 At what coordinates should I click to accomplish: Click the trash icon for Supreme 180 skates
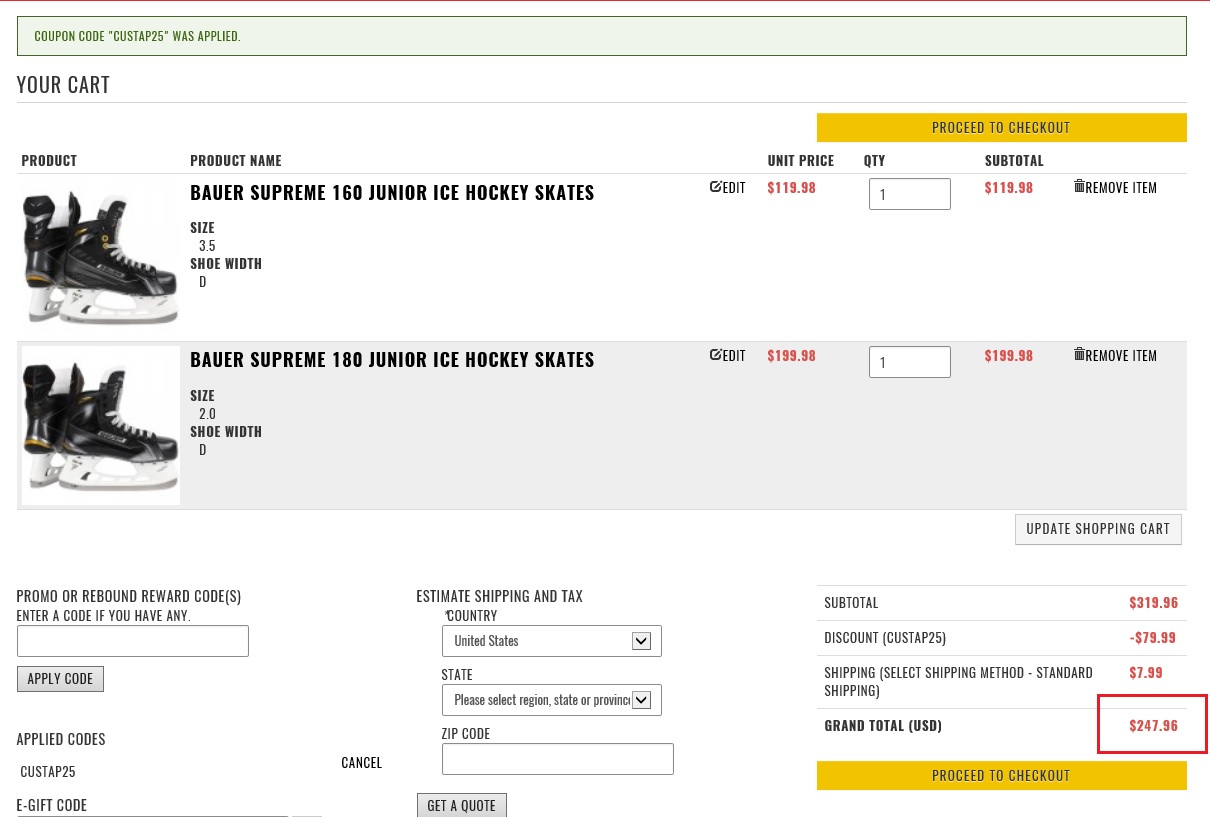tap(1079, 354)
